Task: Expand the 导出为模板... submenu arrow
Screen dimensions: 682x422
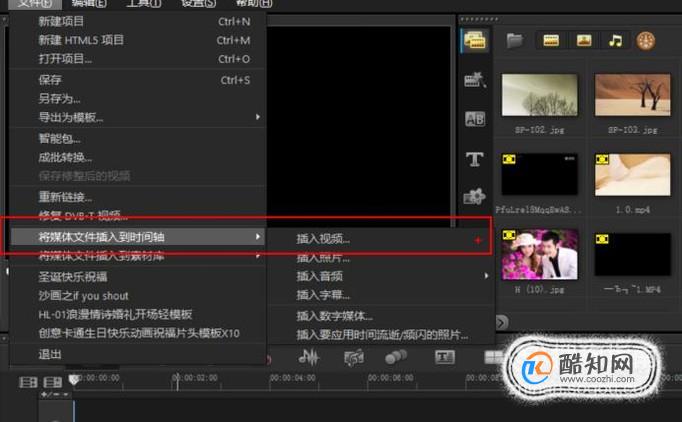Action: pos(258,117)
